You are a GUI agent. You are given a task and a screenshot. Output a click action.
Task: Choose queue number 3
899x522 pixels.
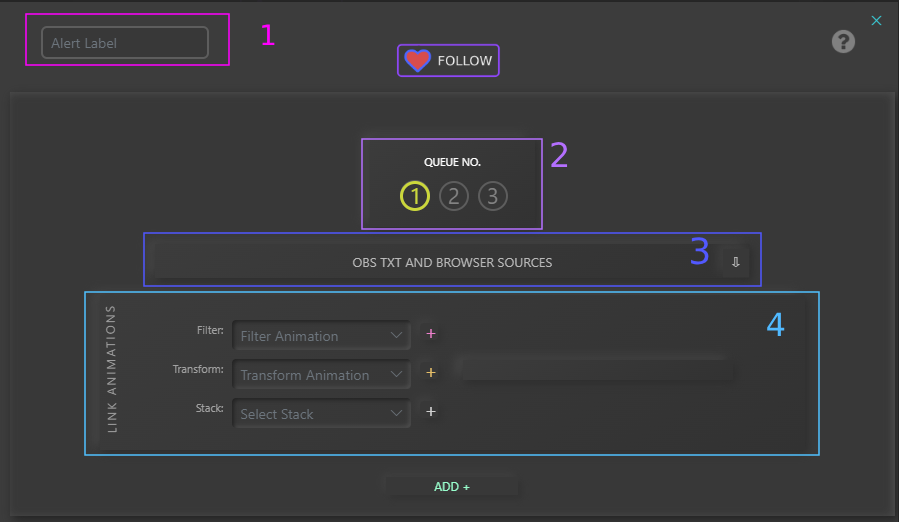pos(492,196)
